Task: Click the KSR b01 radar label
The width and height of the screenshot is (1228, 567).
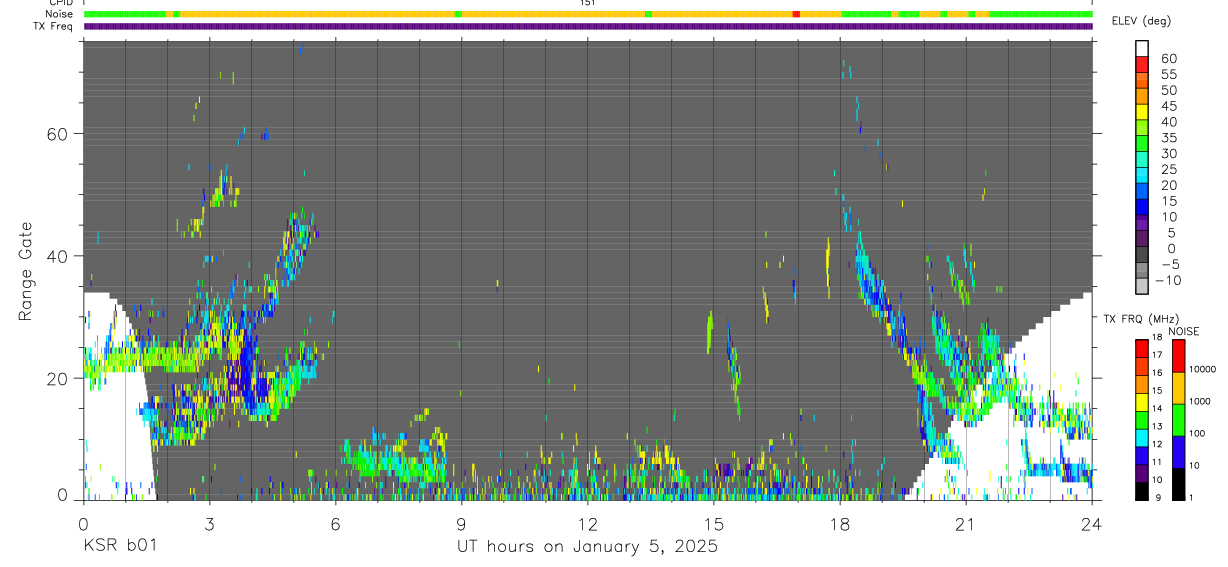Action: tap(119, 547)
